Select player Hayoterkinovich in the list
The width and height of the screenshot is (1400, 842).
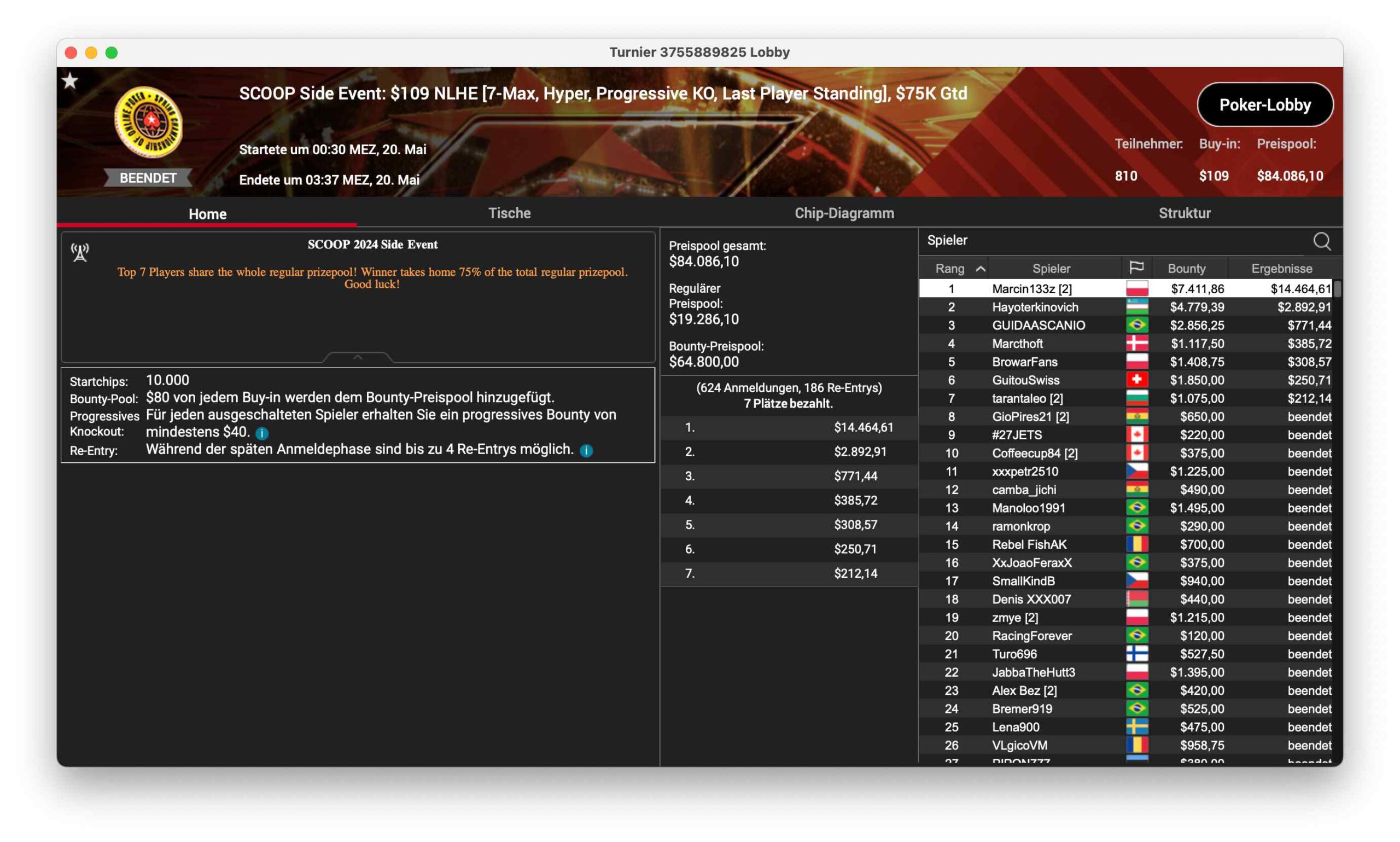click(1035, 307)
